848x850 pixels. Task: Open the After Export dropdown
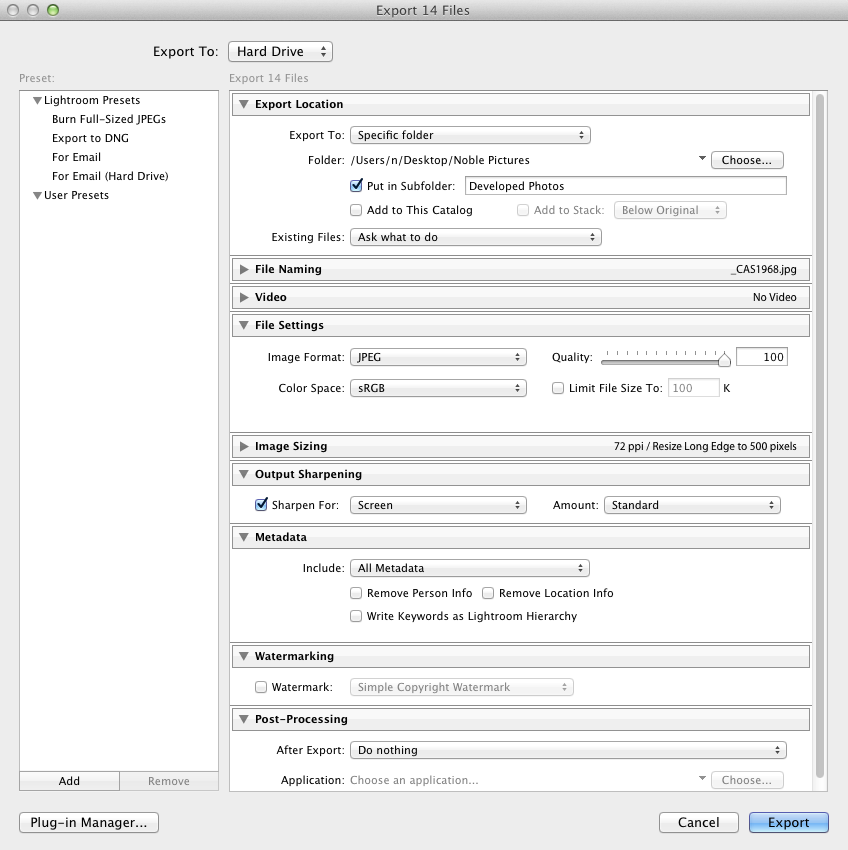[567, 749]
